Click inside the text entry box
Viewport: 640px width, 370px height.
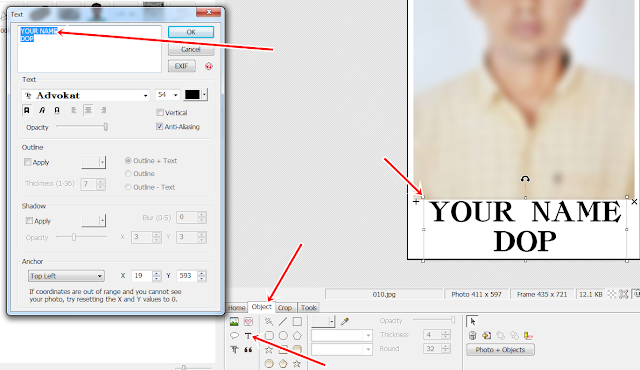point(89,49)
